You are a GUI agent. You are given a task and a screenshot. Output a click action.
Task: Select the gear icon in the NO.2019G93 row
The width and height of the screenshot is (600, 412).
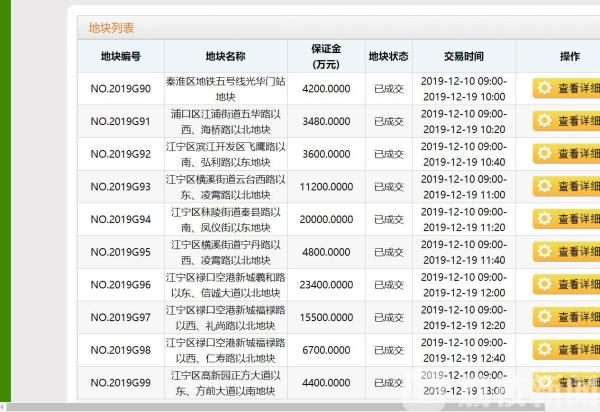tap(544, 187)
